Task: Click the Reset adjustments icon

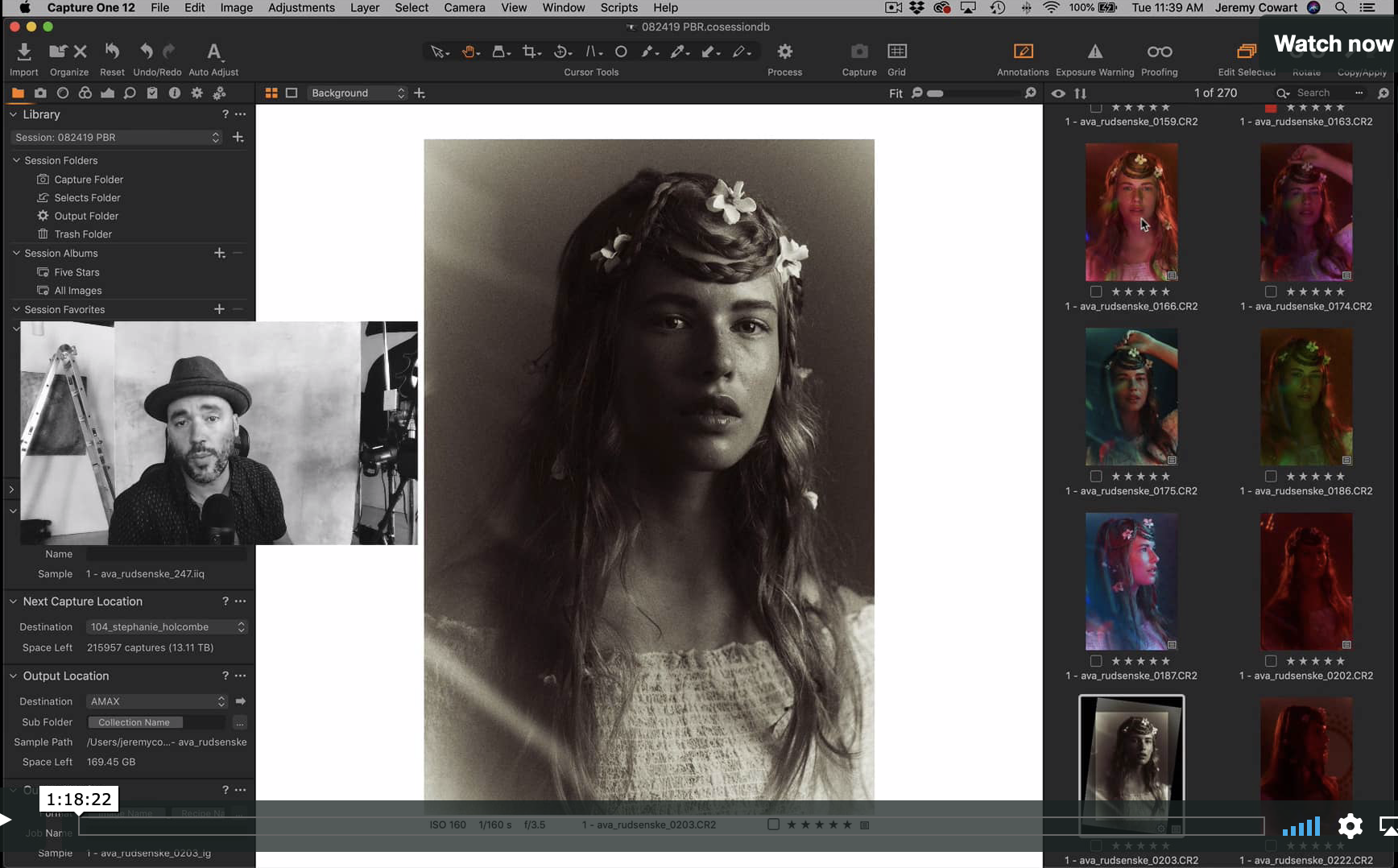Action: tap(112, 52)
